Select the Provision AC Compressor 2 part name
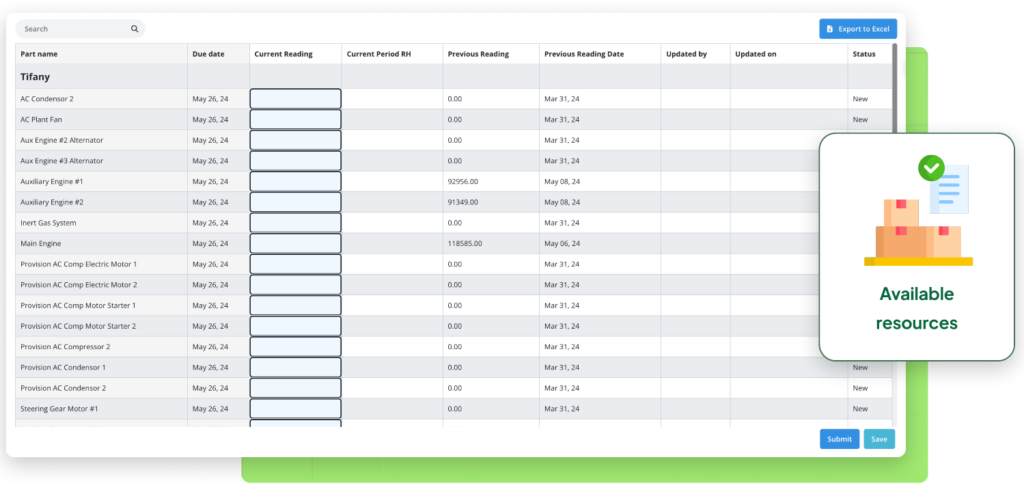Screen dimensions: 1024x492 coord(65,346)
